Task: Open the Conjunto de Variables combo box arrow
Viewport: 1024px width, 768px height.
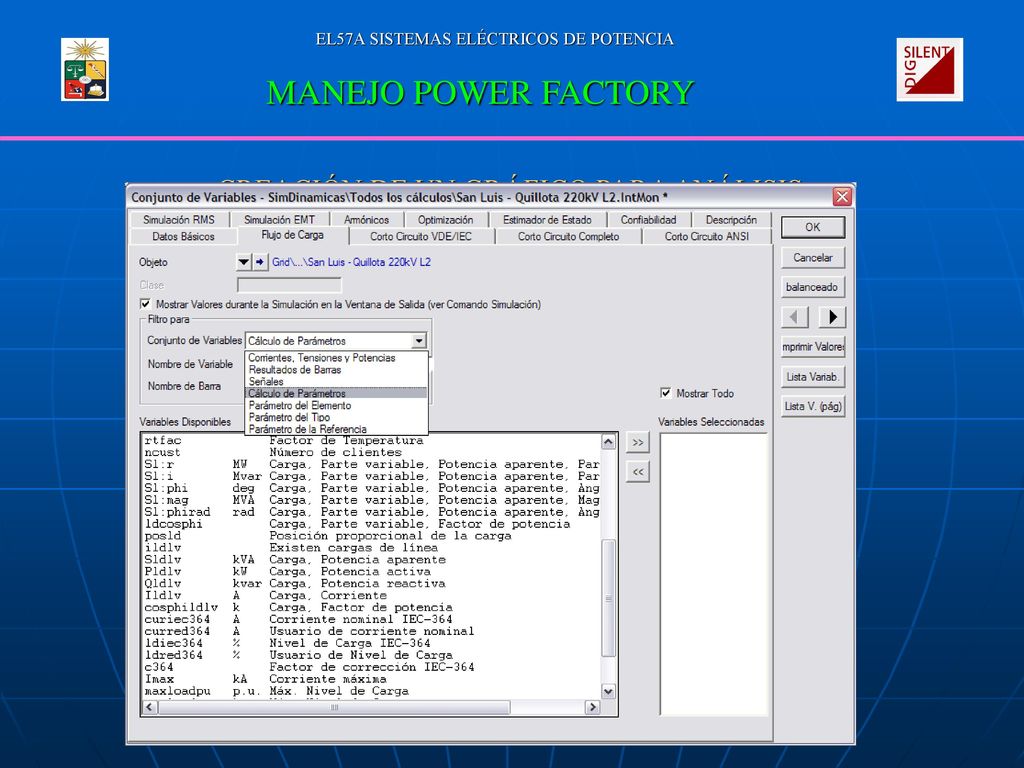Action: (419, 340)
